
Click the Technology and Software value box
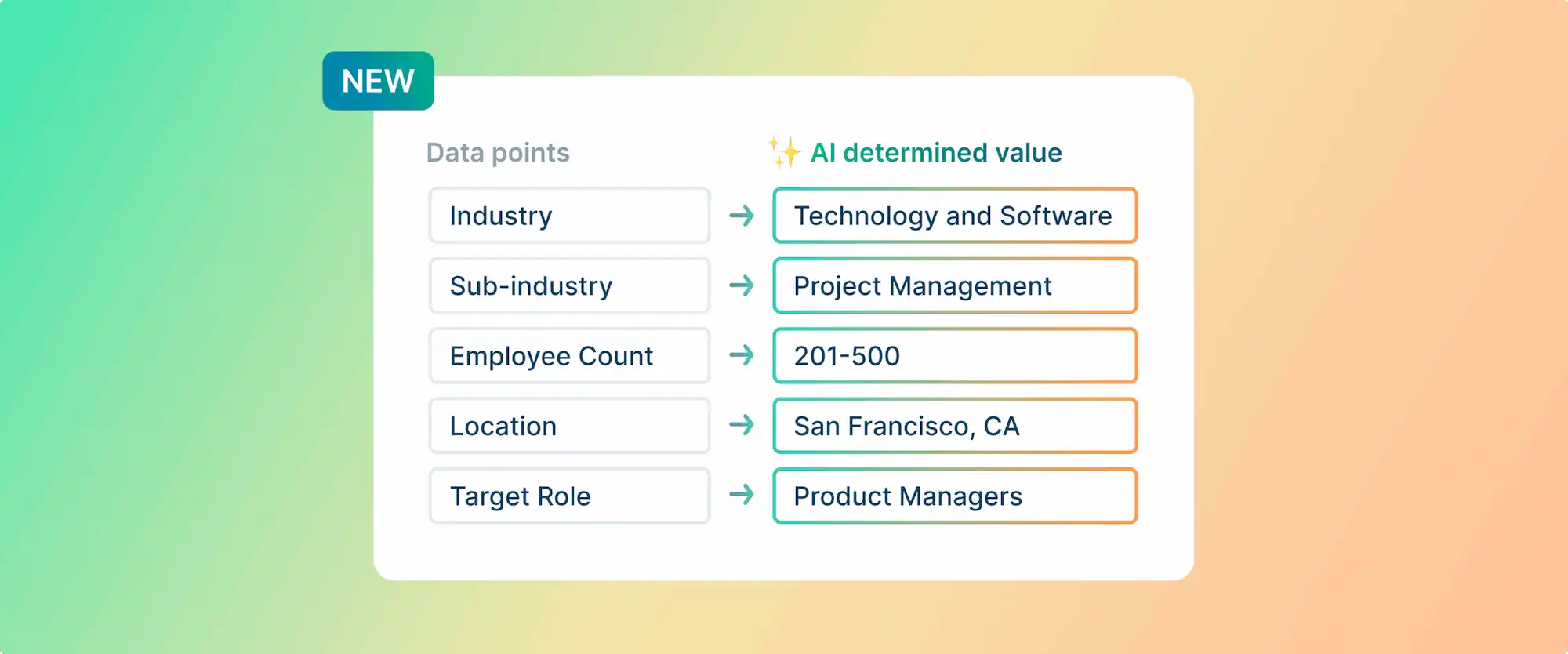(955, 216)
